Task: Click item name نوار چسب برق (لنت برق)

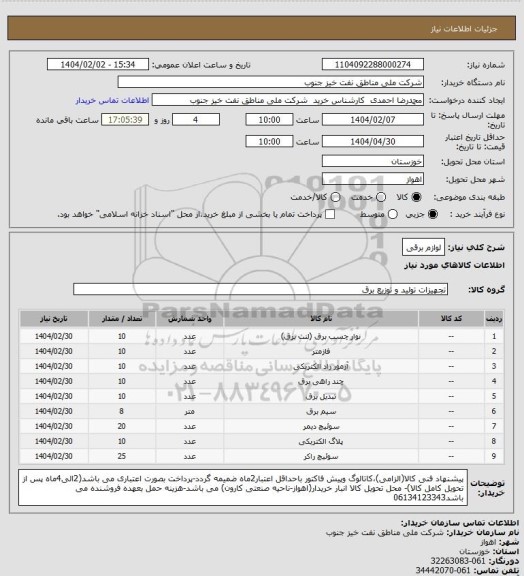Action: click(321, 336)
